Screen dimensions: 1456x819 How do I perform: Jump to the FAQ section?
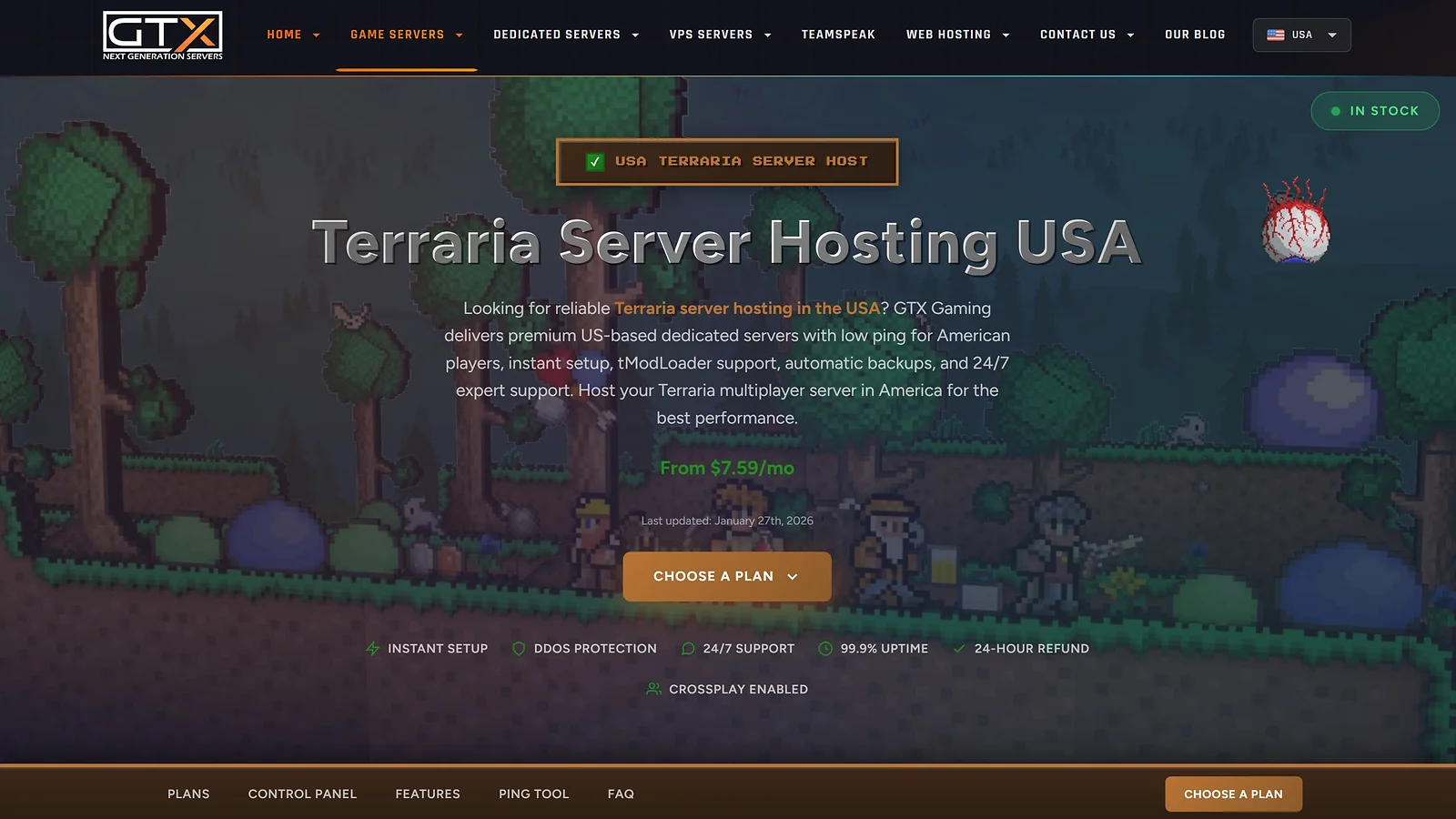click(621, 794)
